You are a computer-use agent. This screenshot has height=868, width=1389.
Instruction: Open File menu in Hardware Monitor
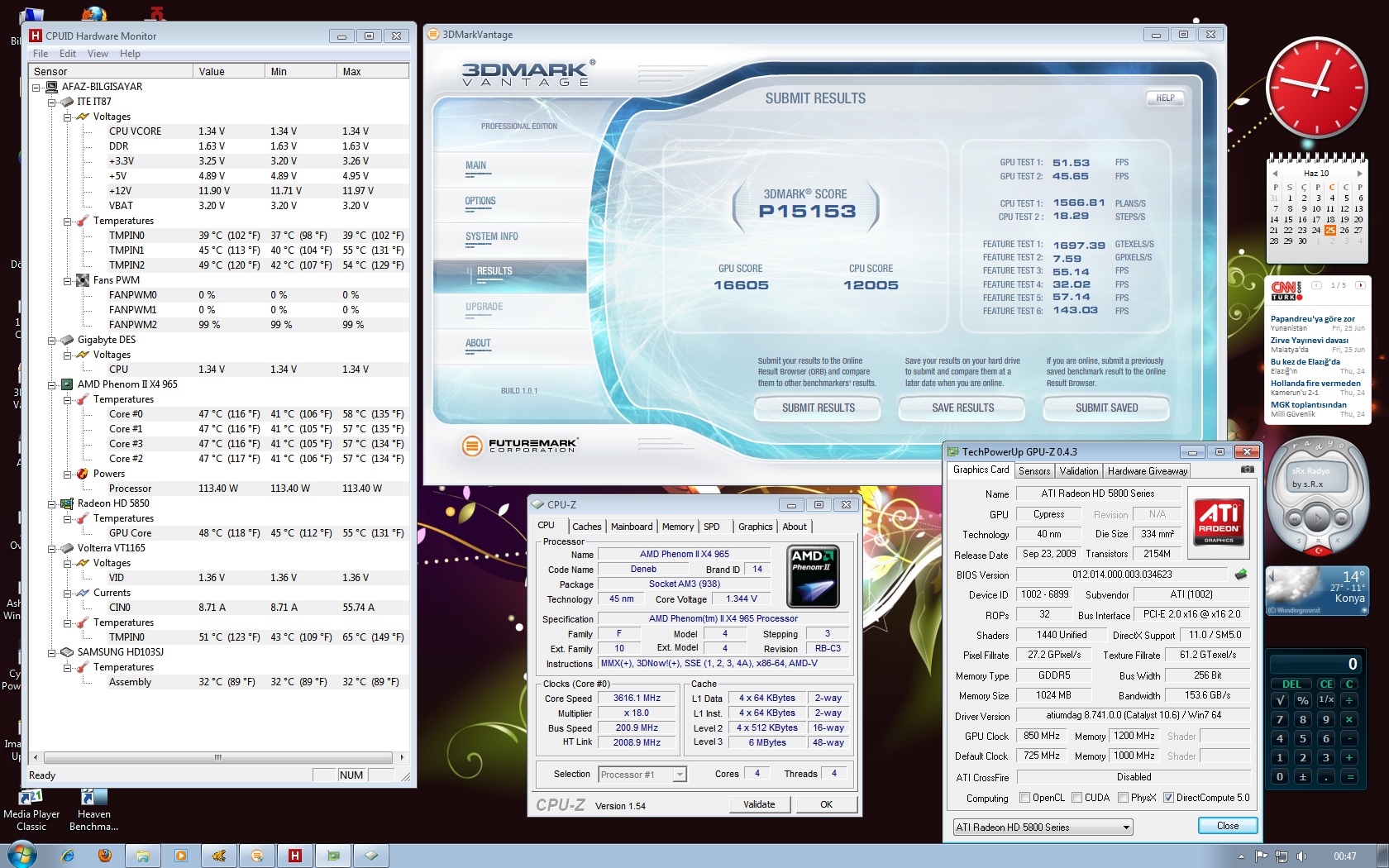[41, 54]
